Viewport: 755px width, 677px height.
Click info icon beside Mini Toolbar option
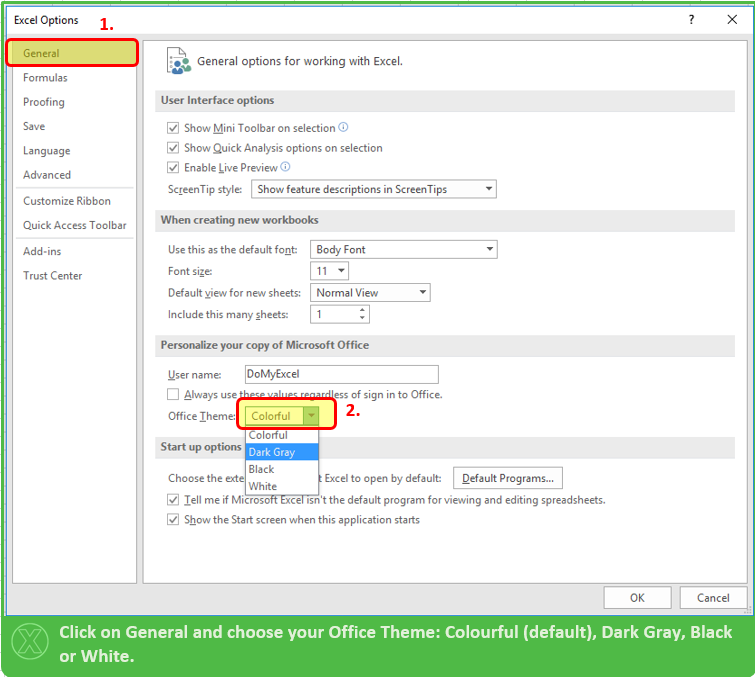click(343, 127)
